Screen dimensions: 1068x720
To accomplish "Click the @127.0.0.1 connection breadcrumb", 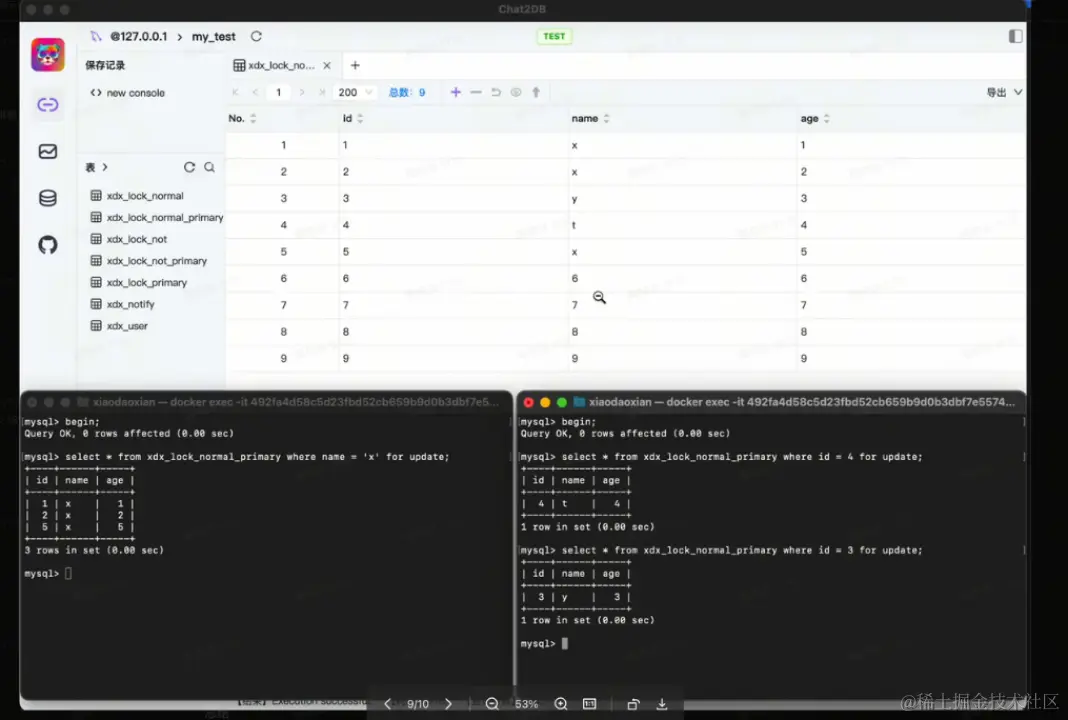I will click(138, 36).
